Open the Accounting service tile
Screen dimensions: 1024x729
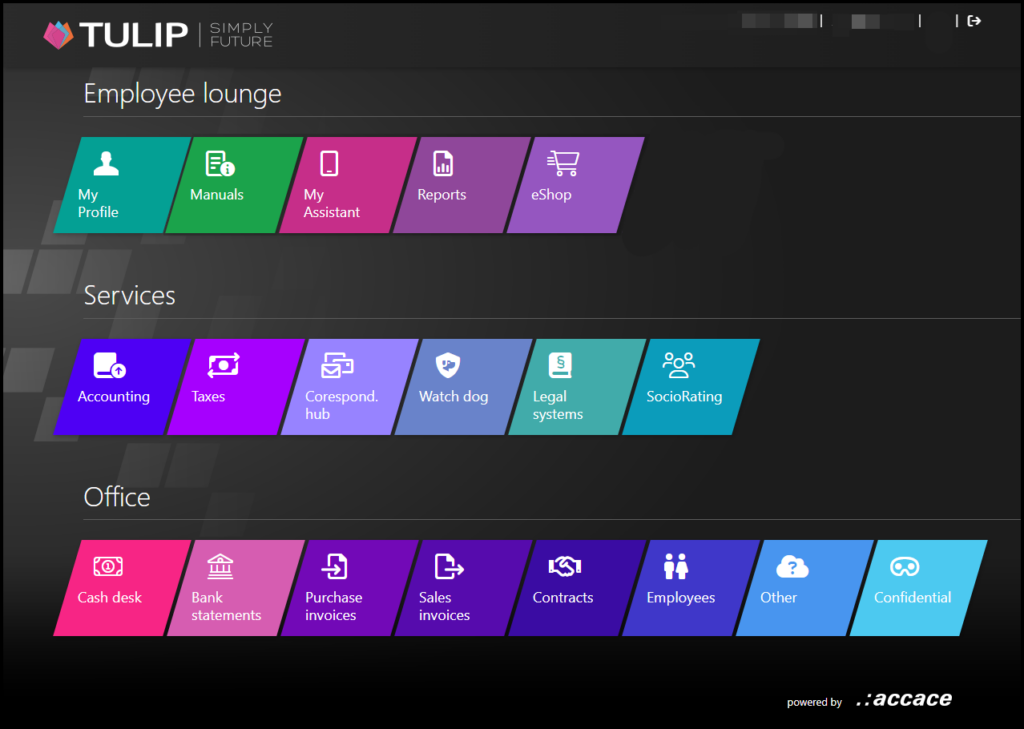(x=121, y=387)
